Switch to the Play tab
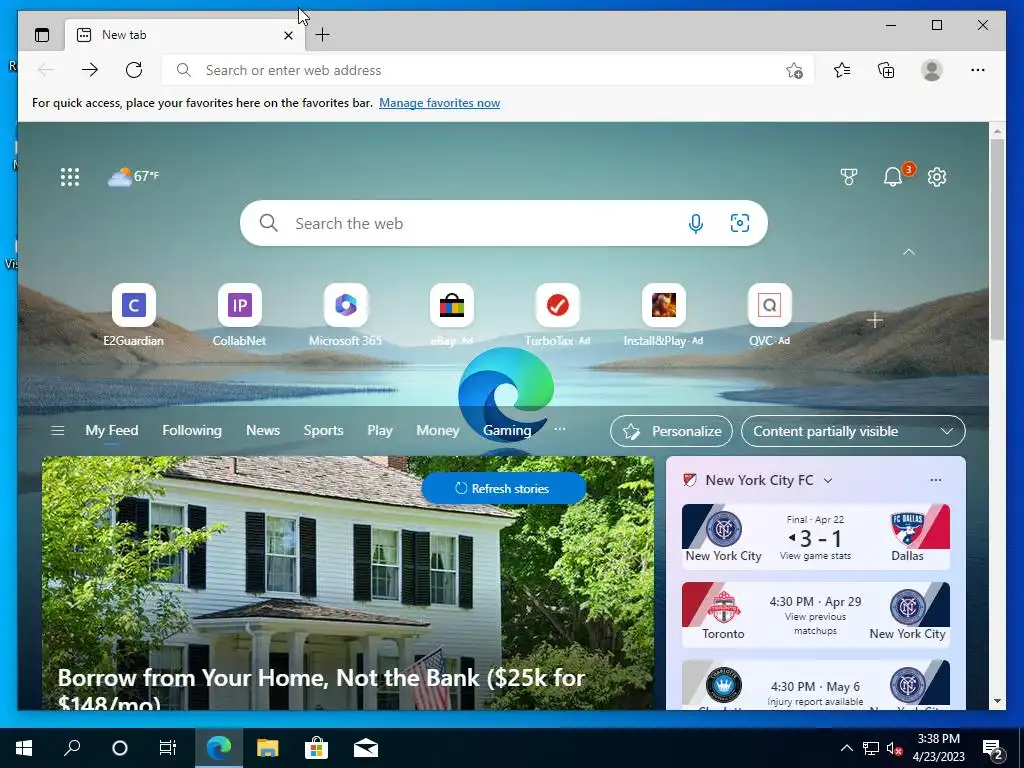 pyautogui.click(x=379, y=430)
